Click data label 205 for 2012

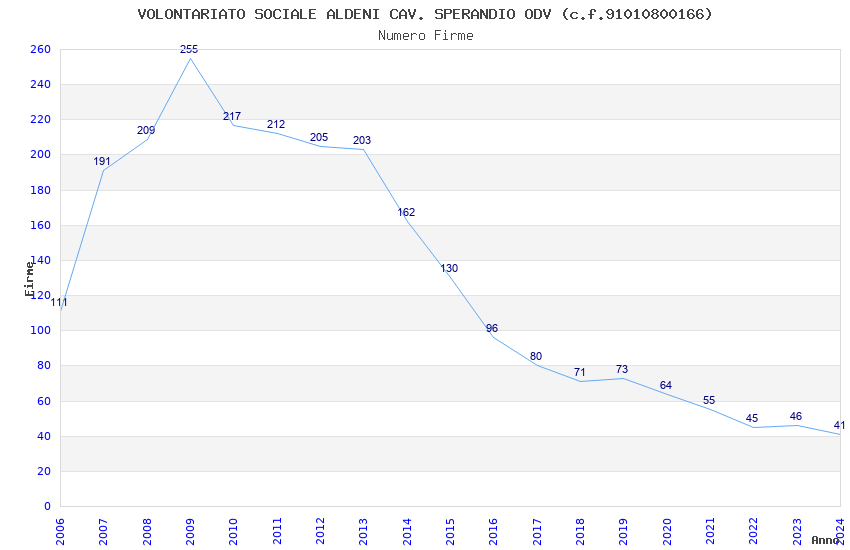point(319,138)
